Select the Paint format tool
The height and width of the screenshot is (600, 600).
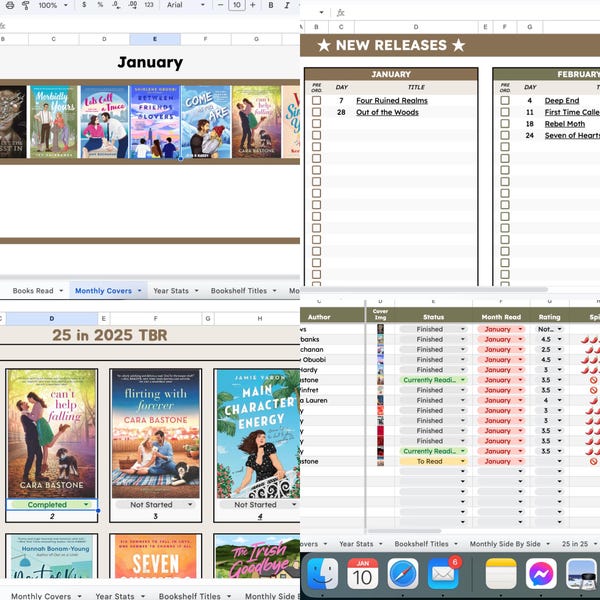(x=26, y=5)
